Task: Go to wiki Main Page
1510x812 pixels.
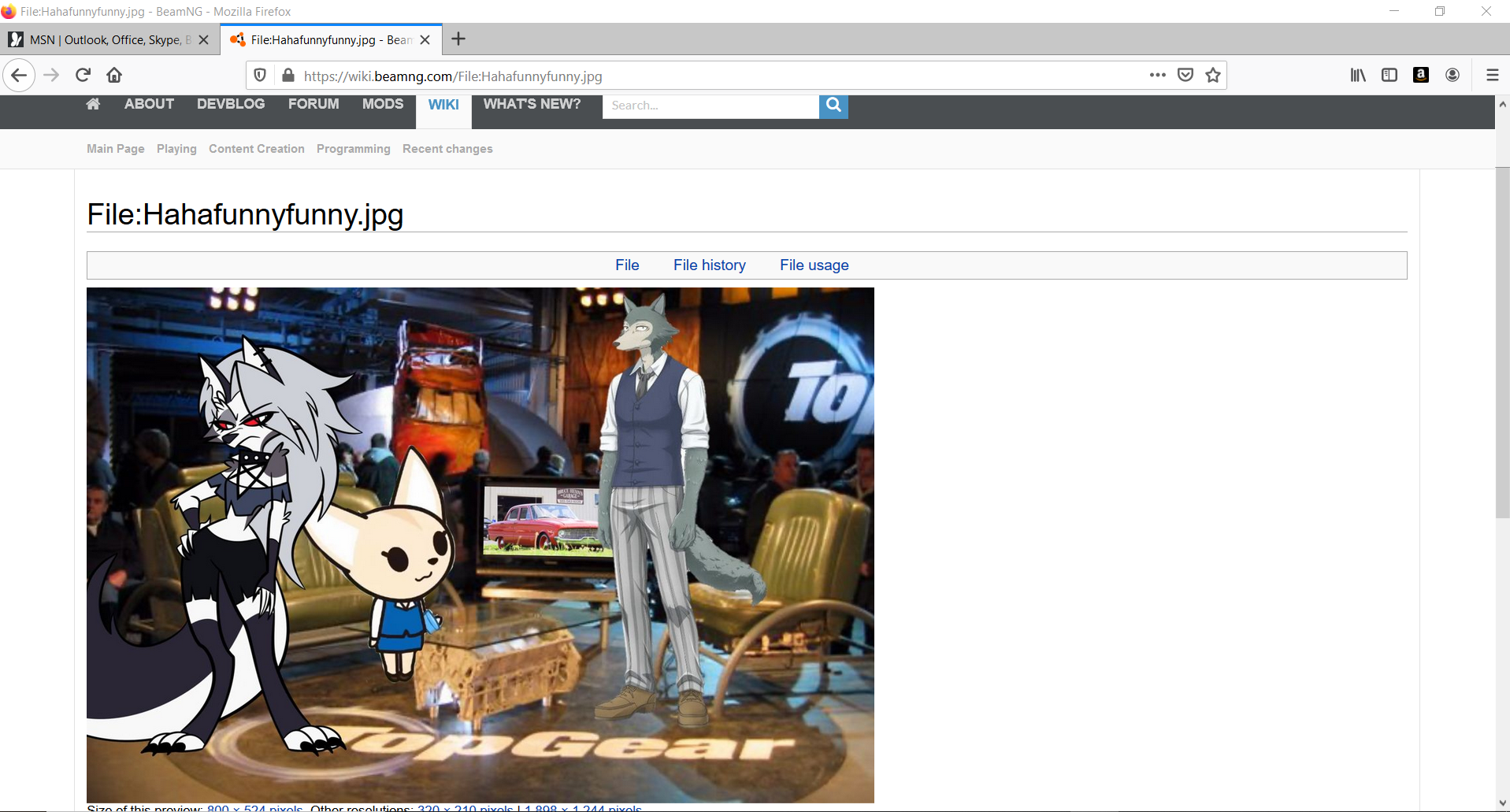Action: pos(116,149)
